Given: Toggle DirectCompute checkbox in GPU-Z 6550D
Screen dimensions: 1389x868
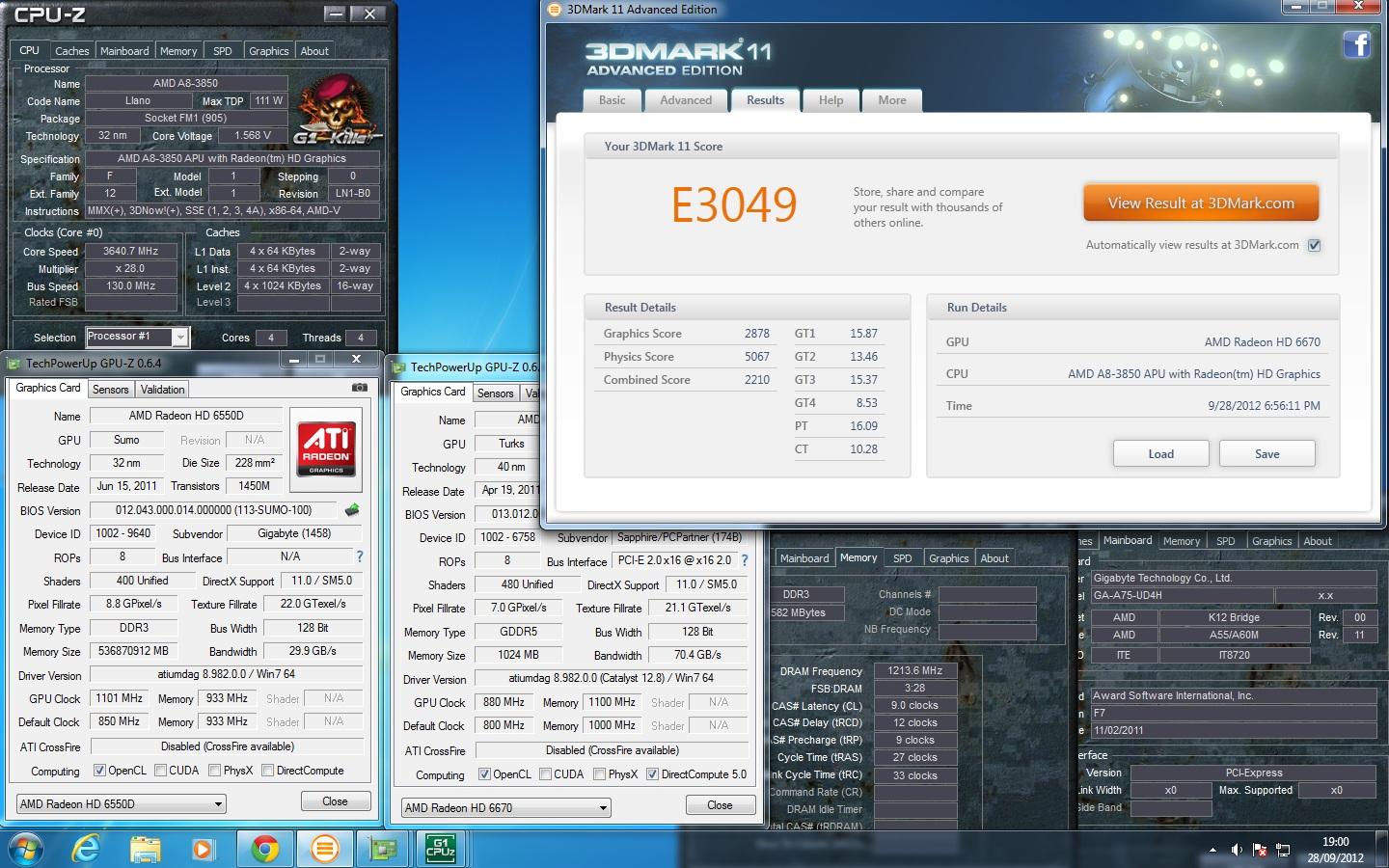Looking at the screenshot, I should tap(267, 771).
